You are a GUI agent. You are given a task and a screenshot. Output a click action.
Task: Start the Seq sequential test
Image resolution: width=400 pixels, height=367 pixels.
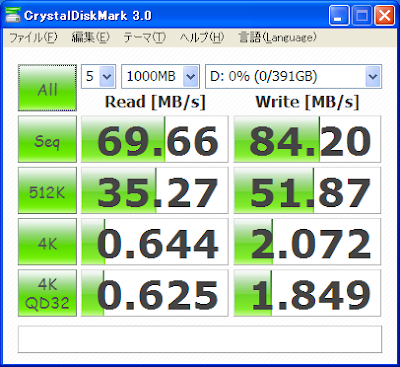pyautogui.click(x=47, y=139)
